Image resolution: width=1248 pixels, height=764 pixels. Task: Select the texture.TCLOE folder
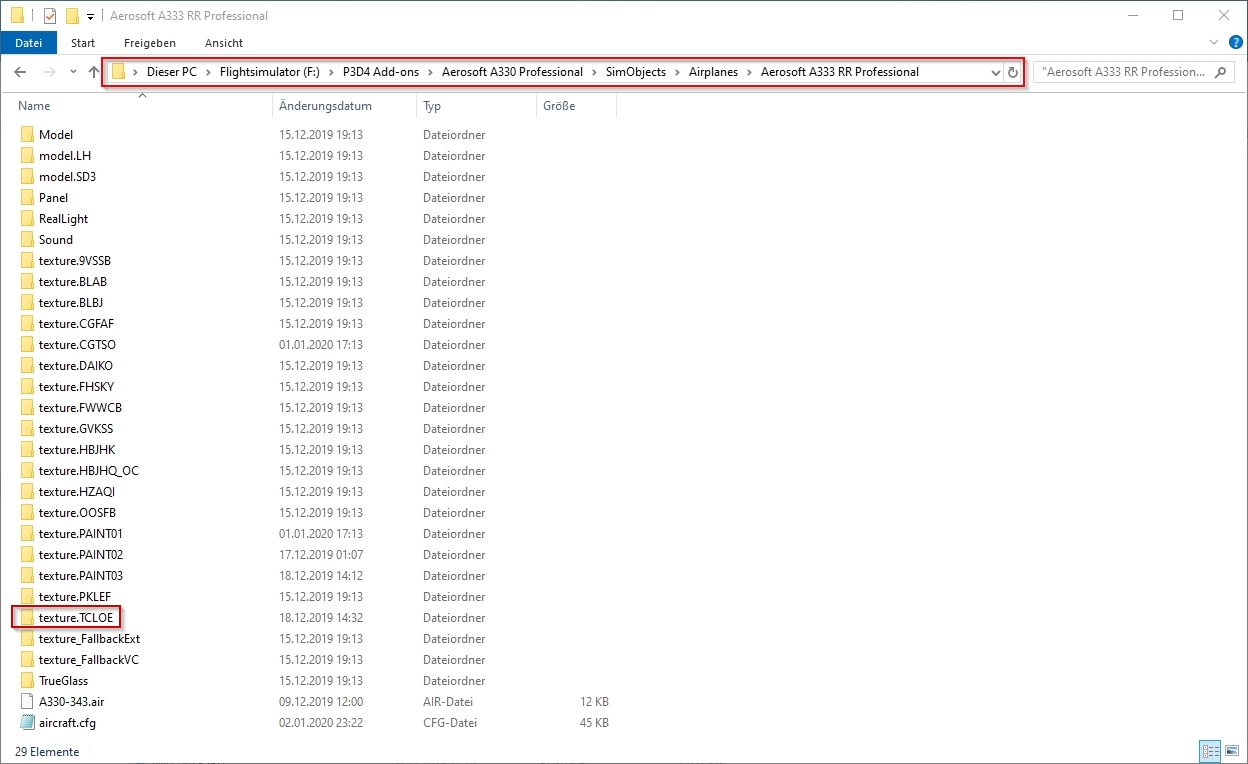point(75,618)
